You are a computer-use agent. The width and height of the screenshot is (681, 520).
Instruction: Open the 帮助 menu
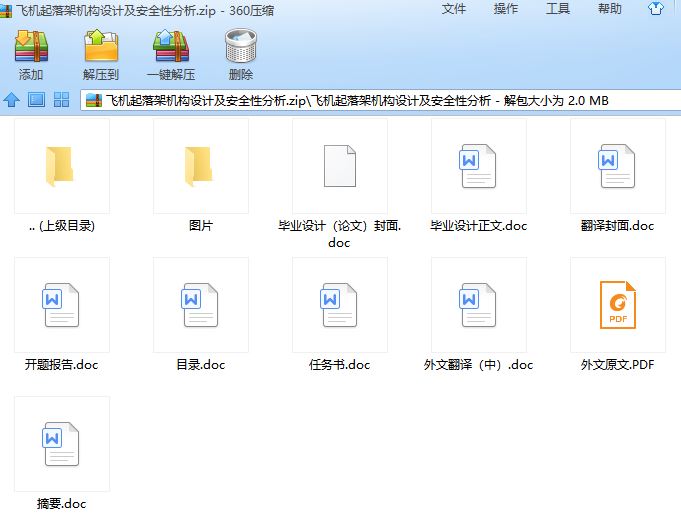tap(610, 9)
